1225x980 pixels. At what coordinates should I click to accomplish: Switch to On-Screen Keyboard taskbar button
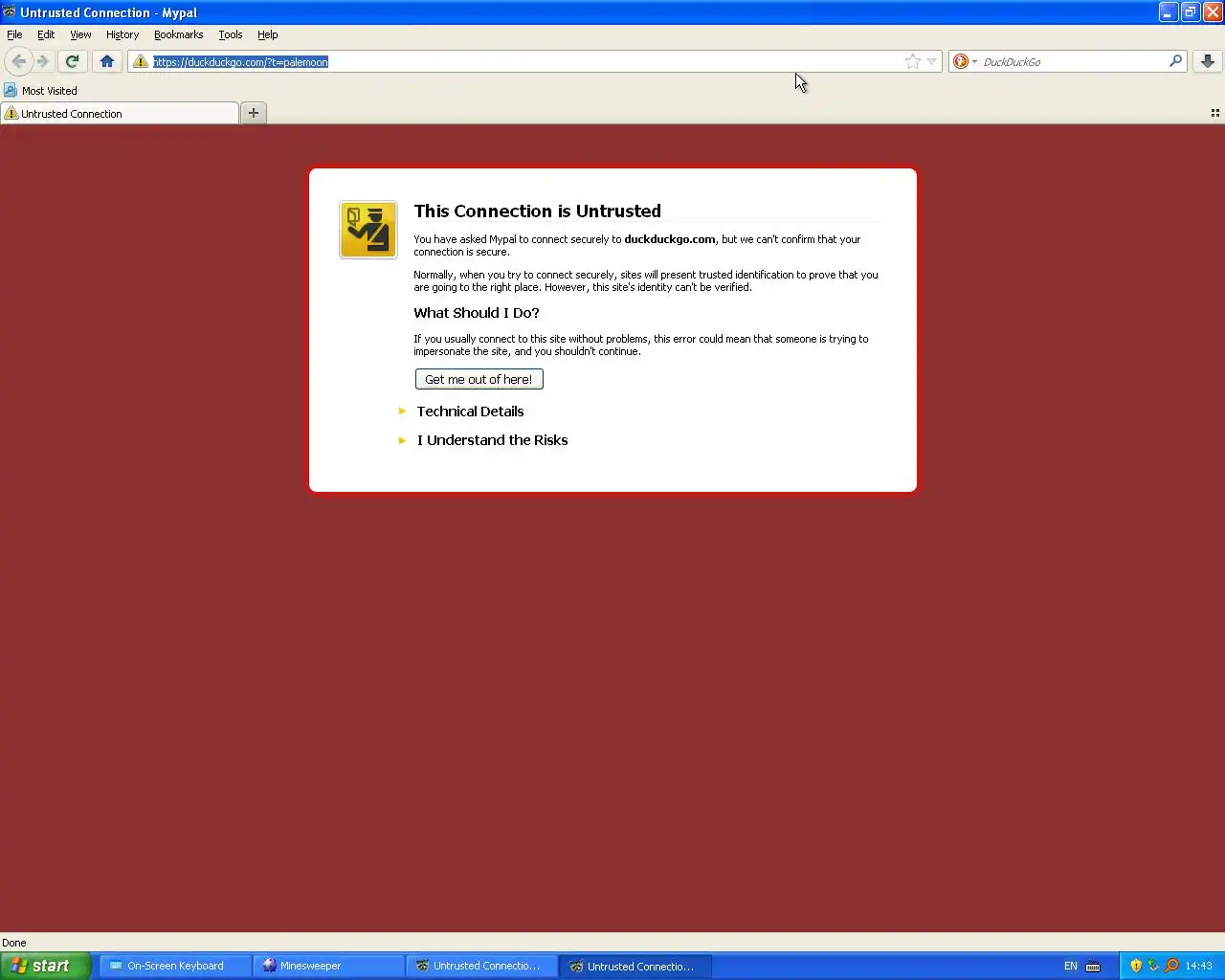tap(175, 966)
